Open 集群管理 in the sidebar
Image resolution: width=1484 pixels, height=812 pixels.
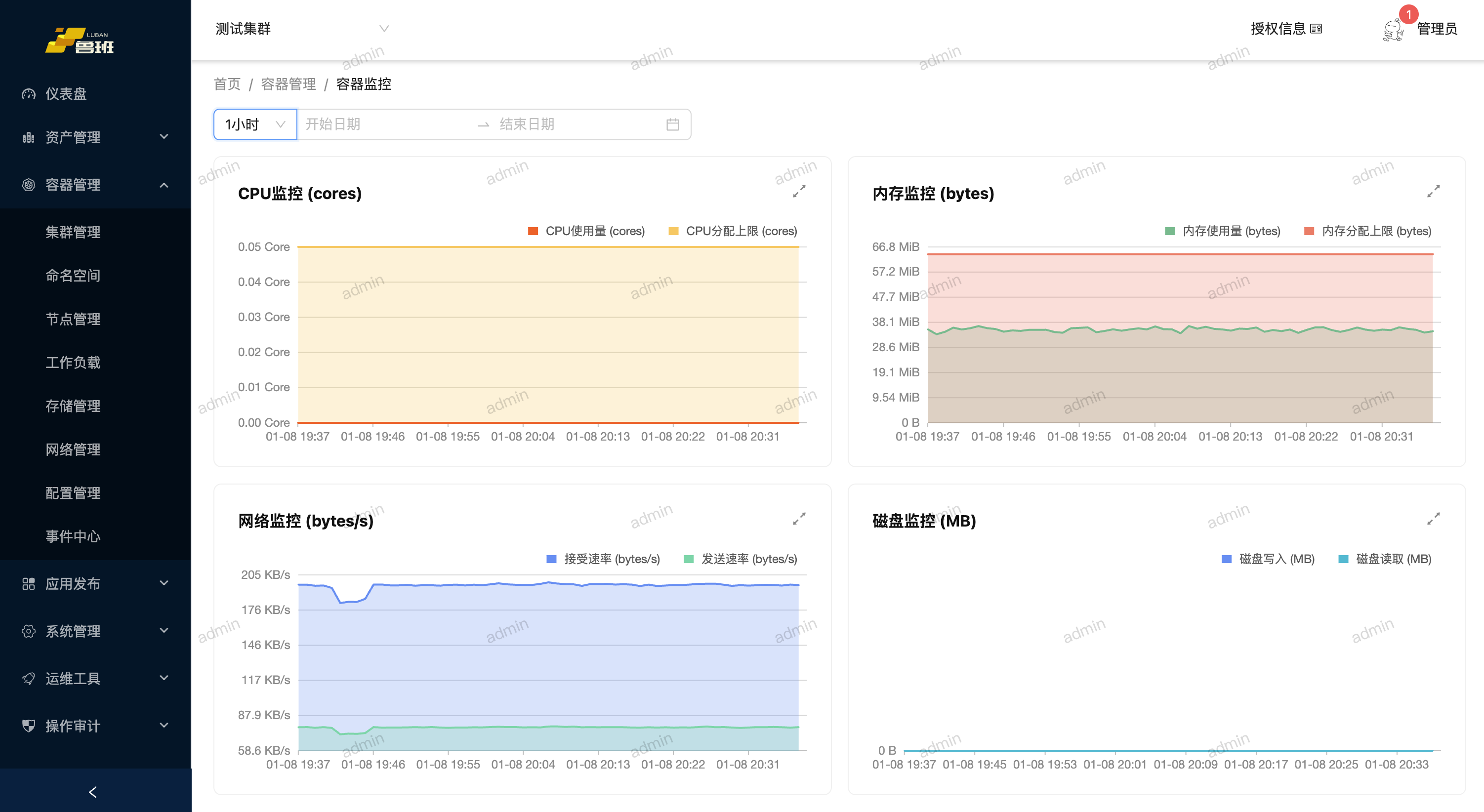coord(73,232)
